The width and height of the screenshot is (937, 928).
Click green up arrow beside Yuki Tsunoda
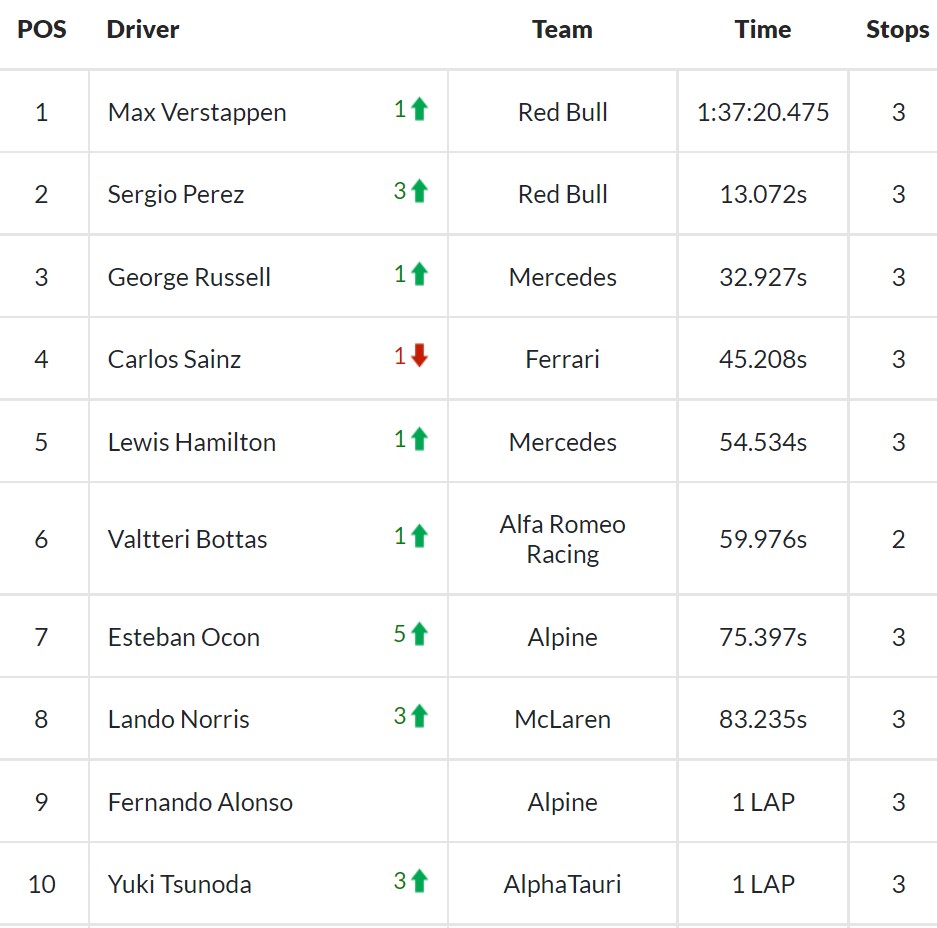coord(419,880)
